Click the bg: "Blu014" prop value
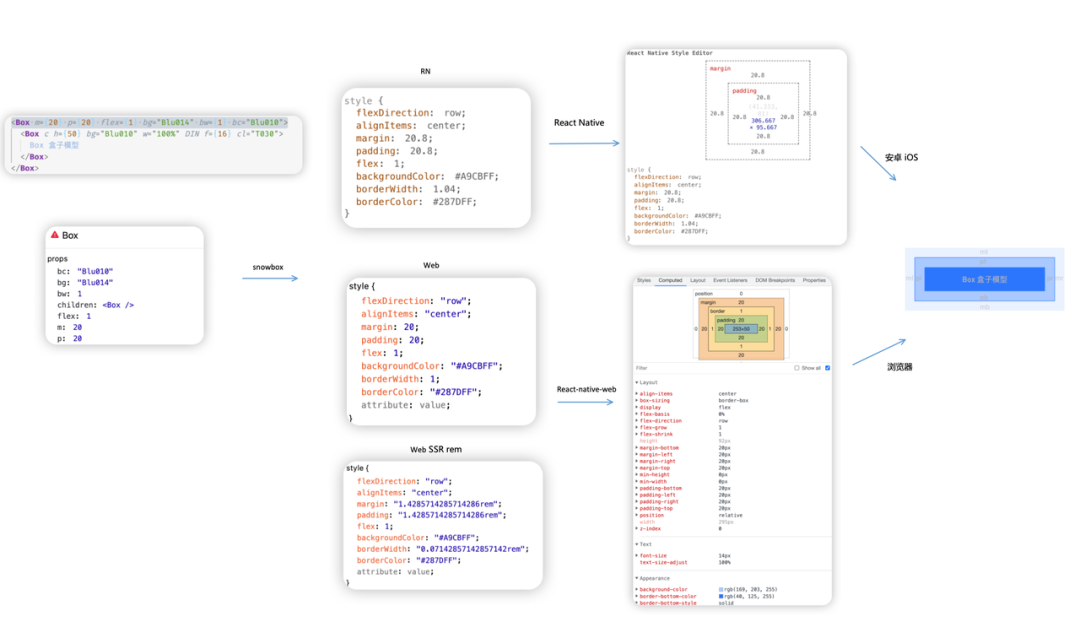The height and width of the screenshot is (622, 1080). (95, 282)
